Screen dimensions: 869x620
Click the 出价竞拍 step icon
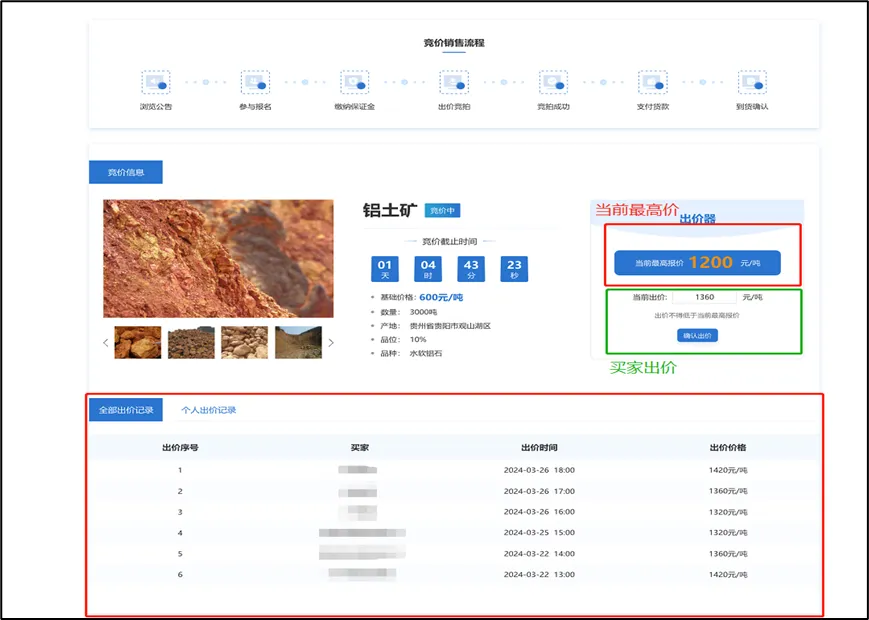click(x=454, y=83)
